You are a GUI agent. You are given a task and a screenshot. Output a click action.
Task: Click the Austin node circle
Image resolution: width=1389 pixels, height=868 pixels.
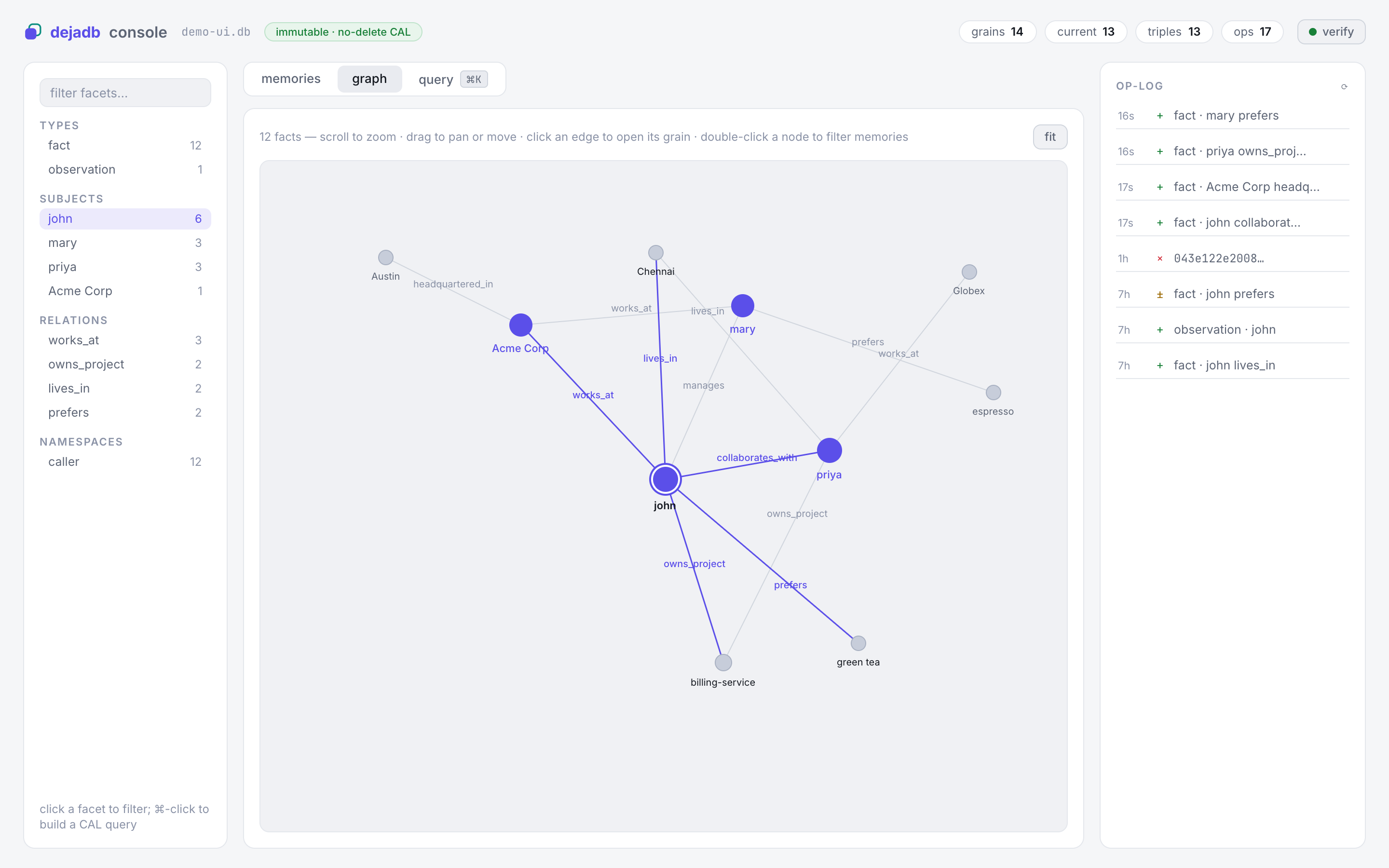[x=386, y=257]
